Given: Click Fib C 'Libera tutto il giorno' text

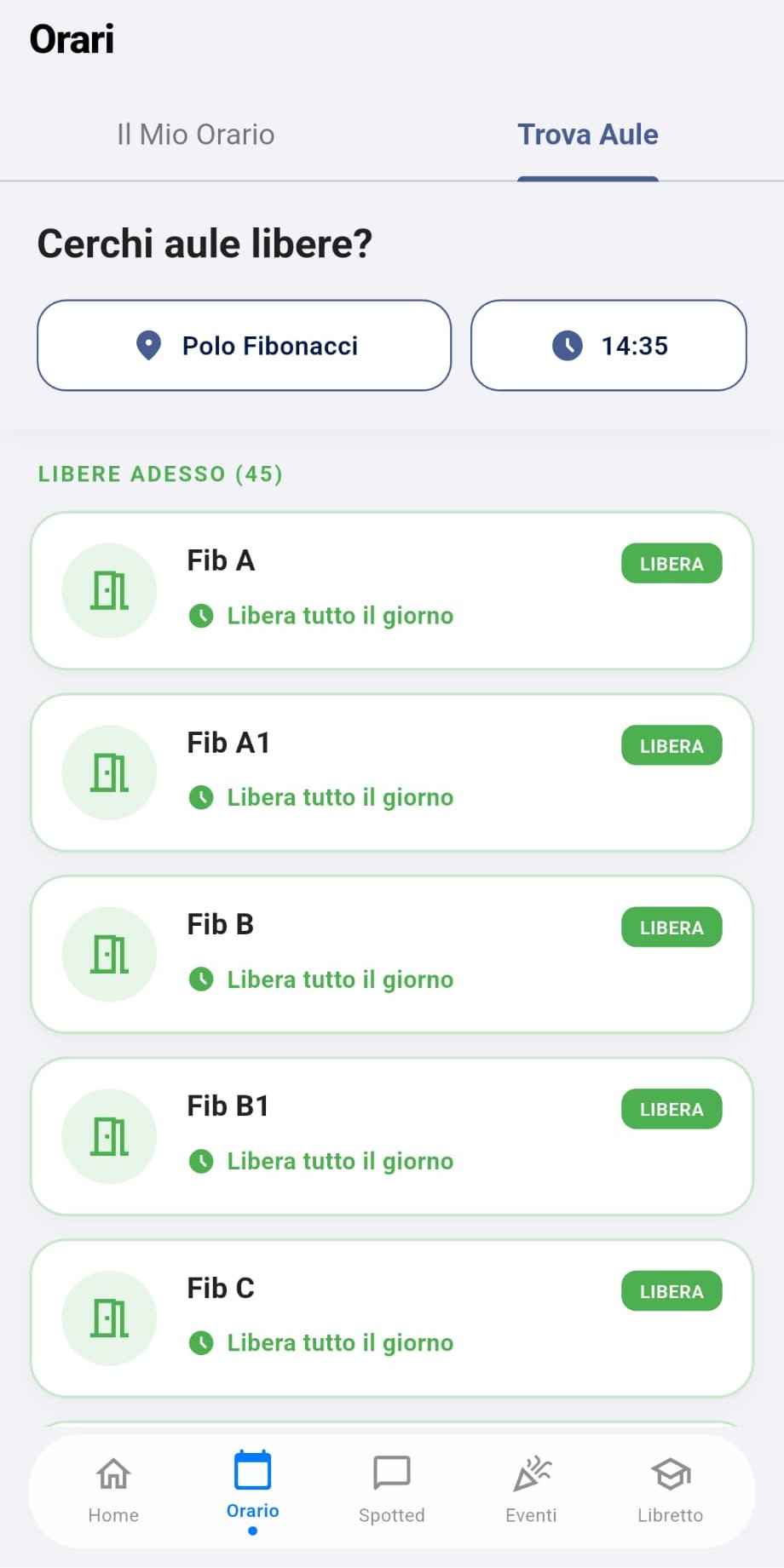Looking at the screenshot, I should 340,1343.
